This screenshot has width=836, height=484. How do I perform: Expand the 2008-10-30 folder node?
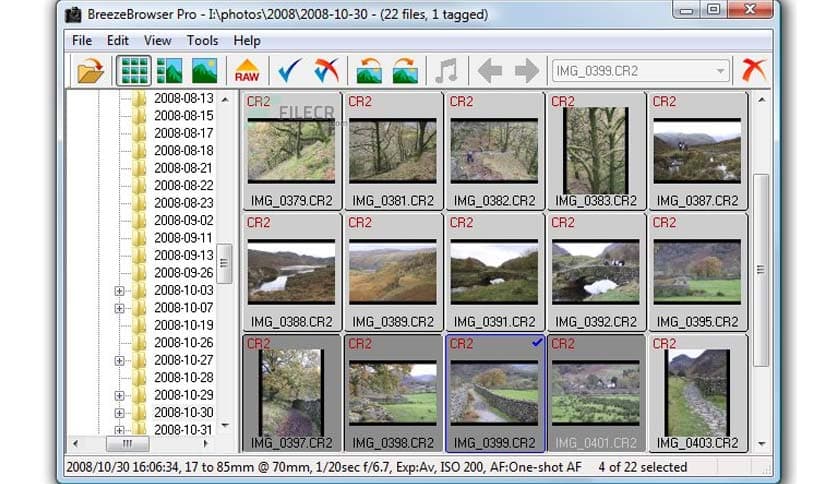tap(119, 413)
